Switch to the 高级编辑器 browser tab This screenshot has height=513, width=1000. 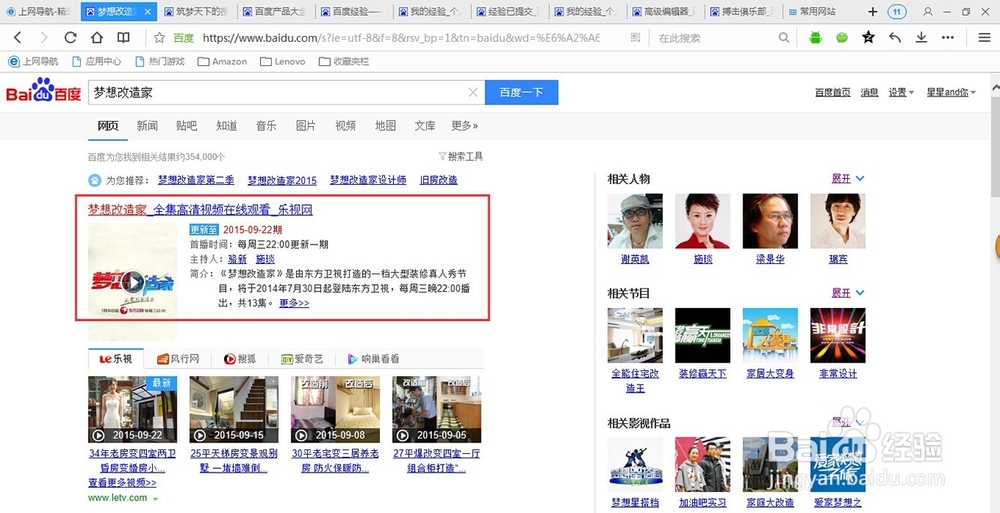[665, 11]
